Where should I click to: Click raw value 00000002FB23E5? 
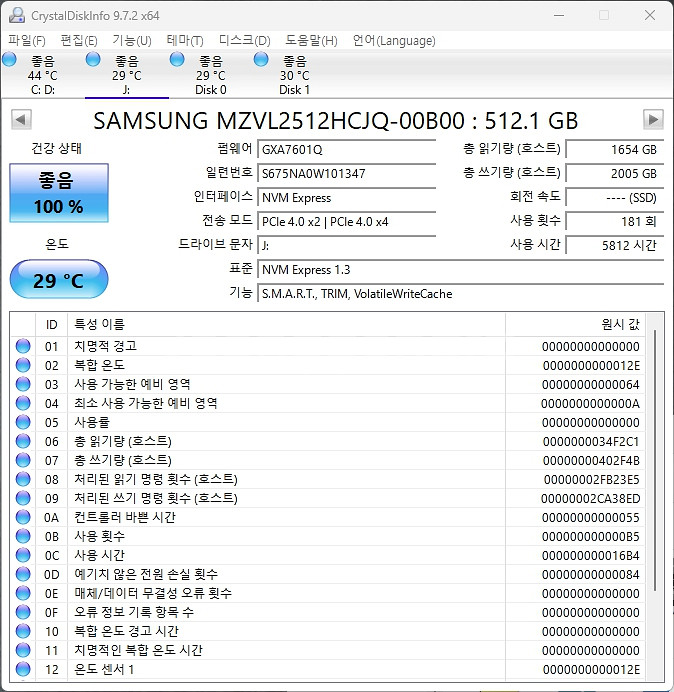(x=591, y=480)
